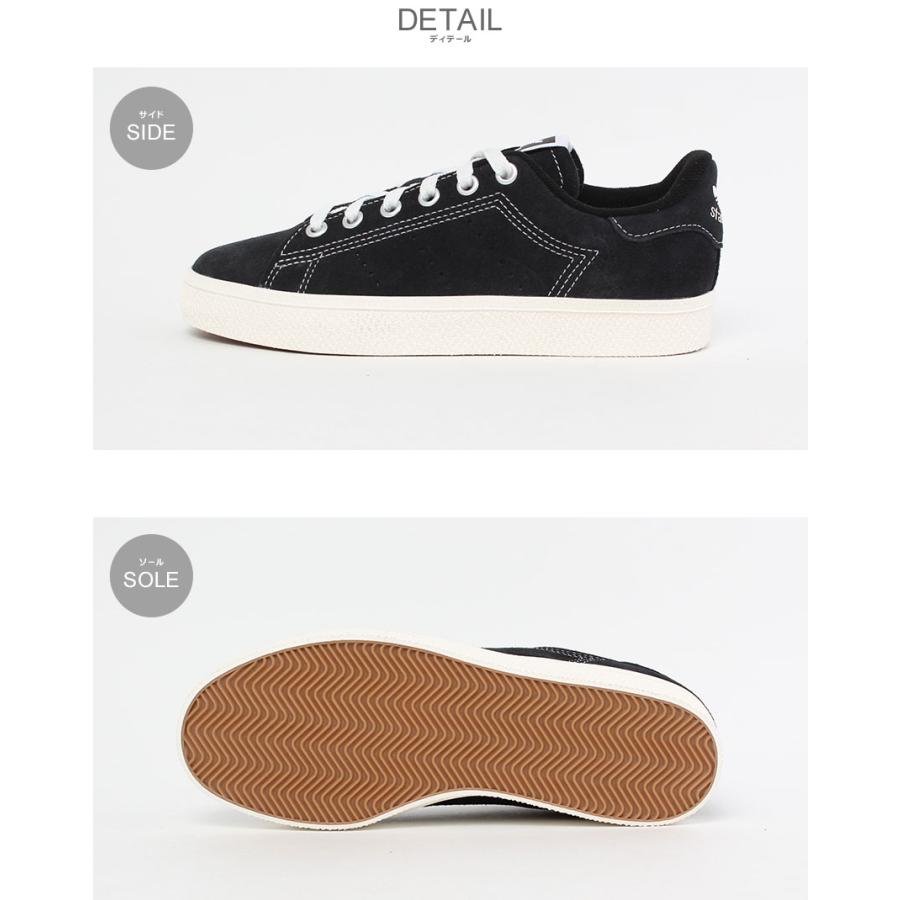Open the sole view shoe photo
Screen dimensions: 900x900
click(x=450, y=708)
